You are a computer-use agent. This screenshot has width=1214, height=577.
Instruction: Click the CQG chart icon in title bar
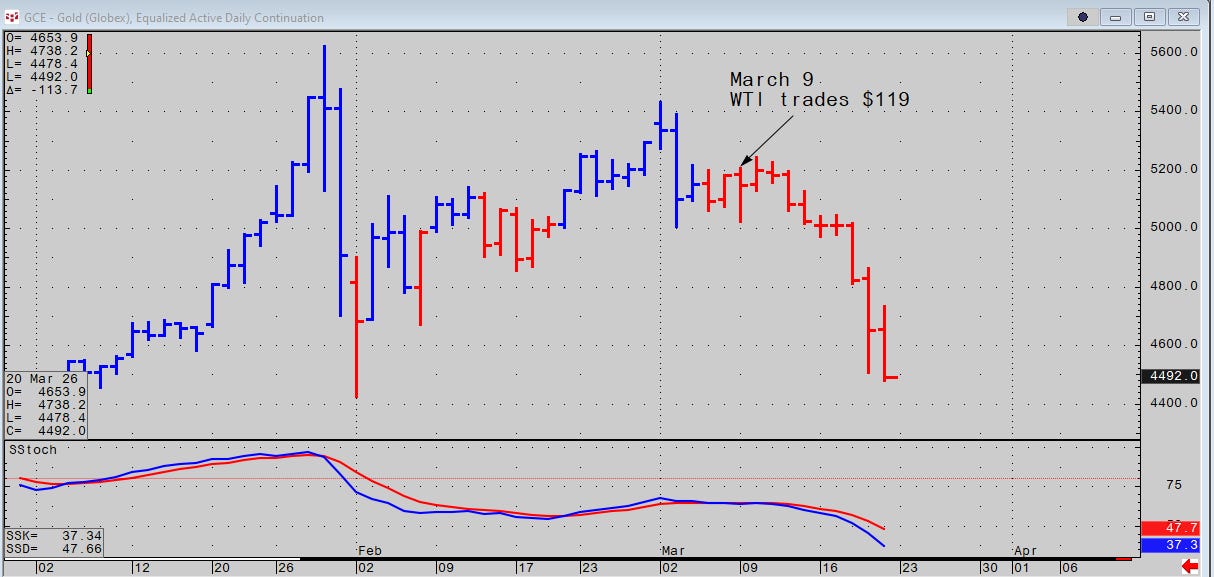point(11,17)
